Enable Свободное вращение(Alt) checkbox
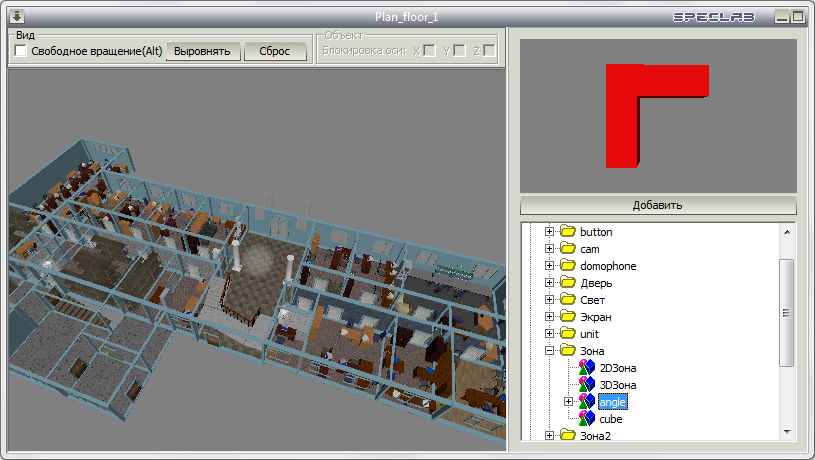The width and height of the screenshot is (815, 460). click(20, 51)
